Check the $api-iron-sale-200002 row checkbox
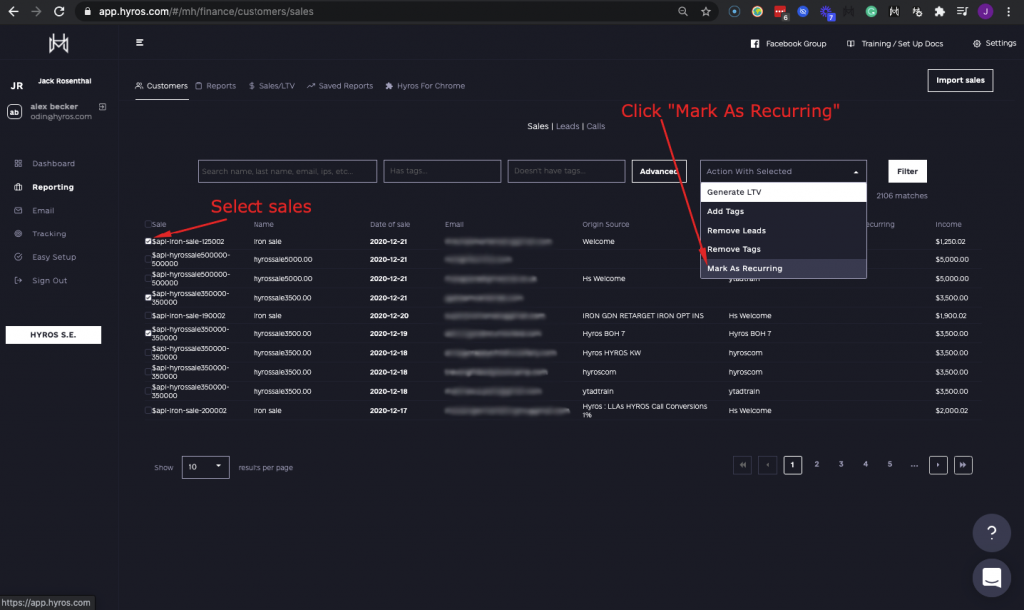Screen dimensions: 1024x610 click(148, 411)
